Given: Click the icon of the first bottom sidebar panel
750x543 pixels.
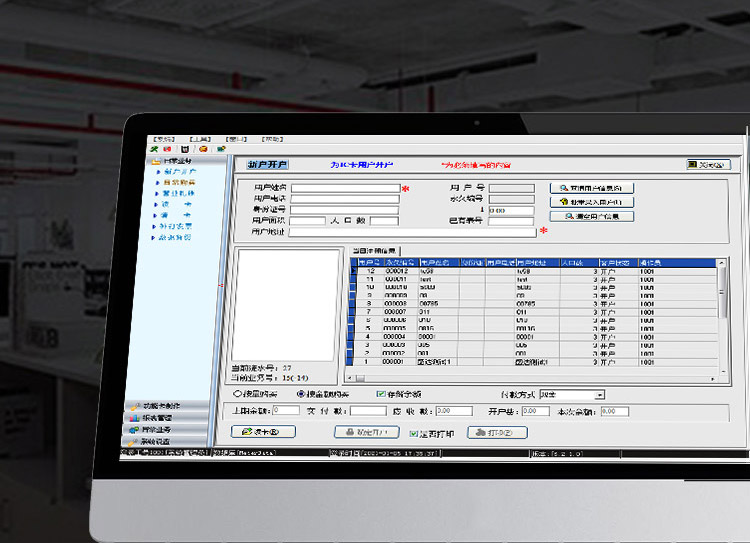Looking at the screenshot, I should pyautogui.click(x=134, y=405).
